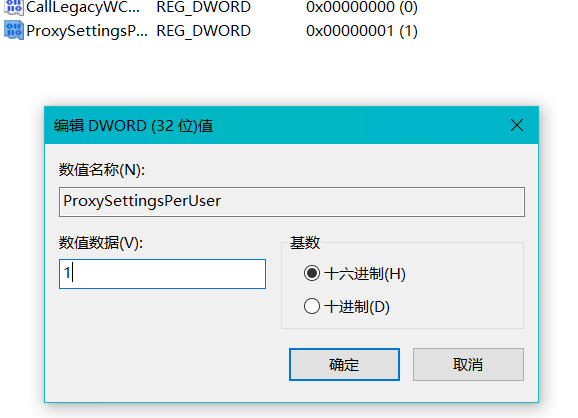
Task: Click the 十六进制(H) label text
Action: point(365,274)
